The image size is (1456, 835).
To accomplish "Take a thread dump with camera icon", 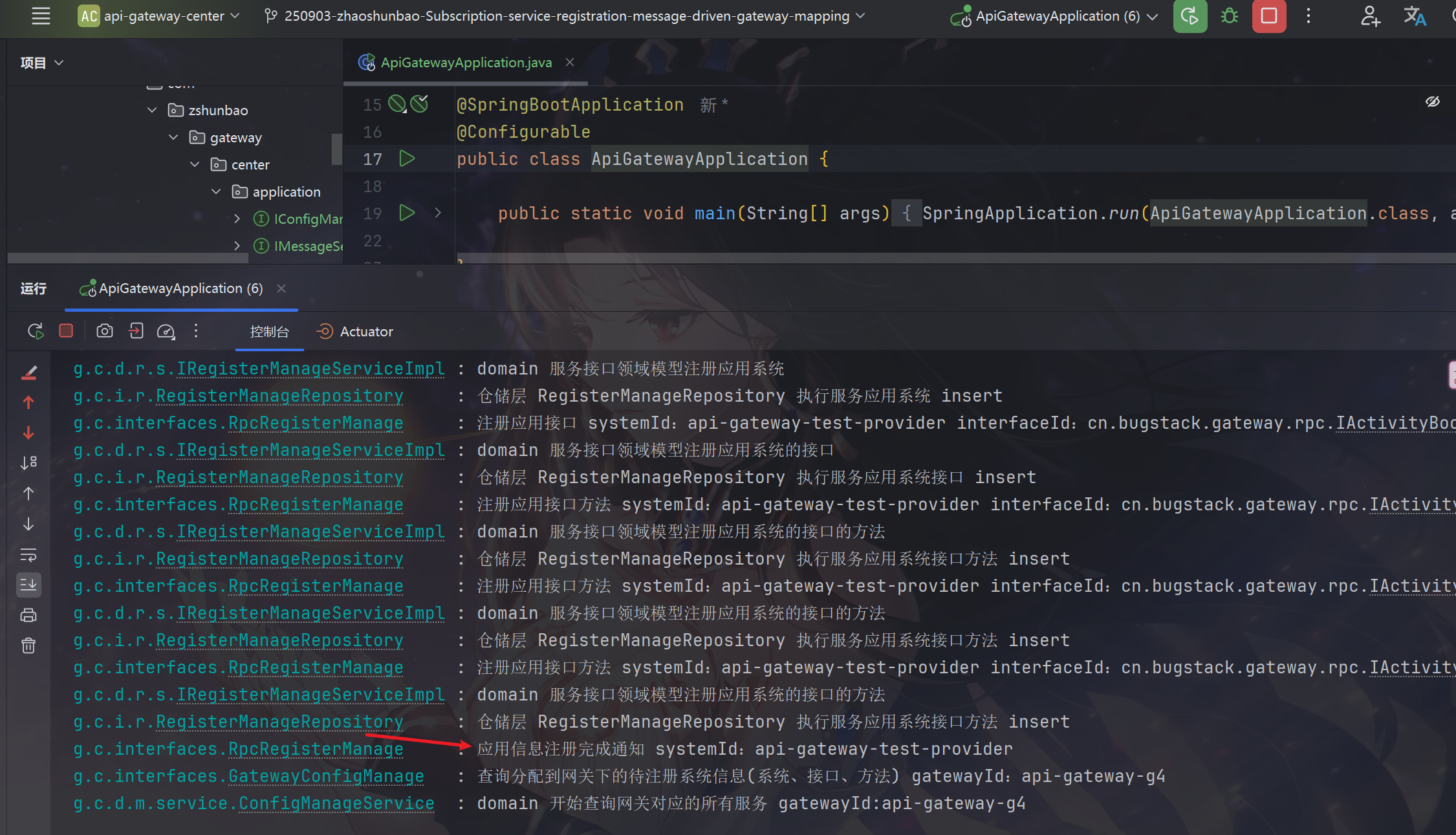I will pos(104,331).
